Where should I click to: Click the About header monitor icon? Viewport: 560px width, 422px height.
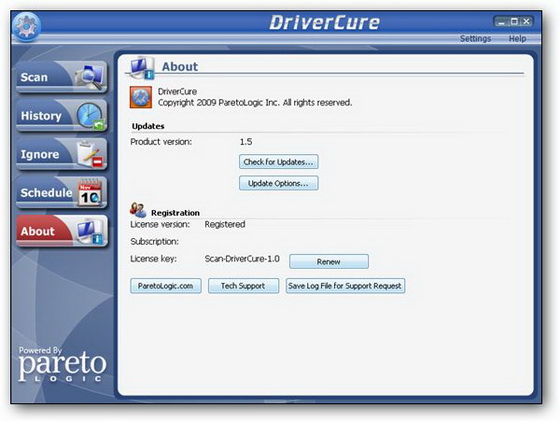click(142, 67)
